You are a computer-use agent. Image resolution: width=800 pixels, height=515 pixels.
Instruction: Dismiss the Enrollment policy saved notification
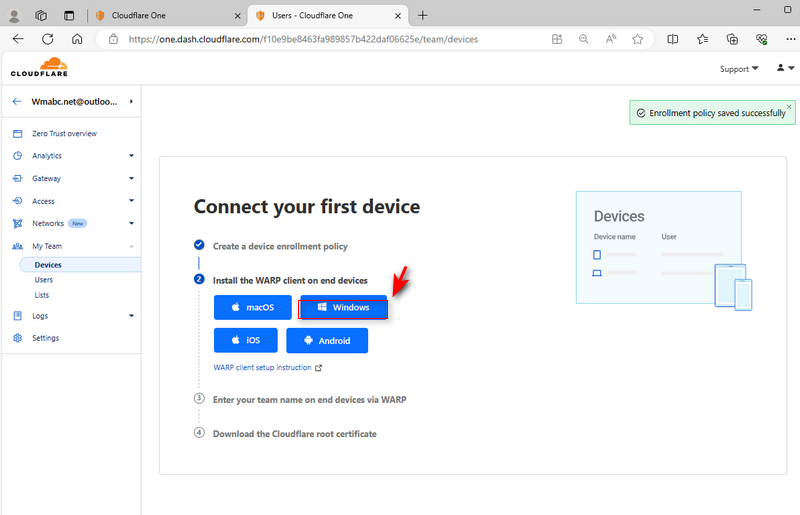789,106
